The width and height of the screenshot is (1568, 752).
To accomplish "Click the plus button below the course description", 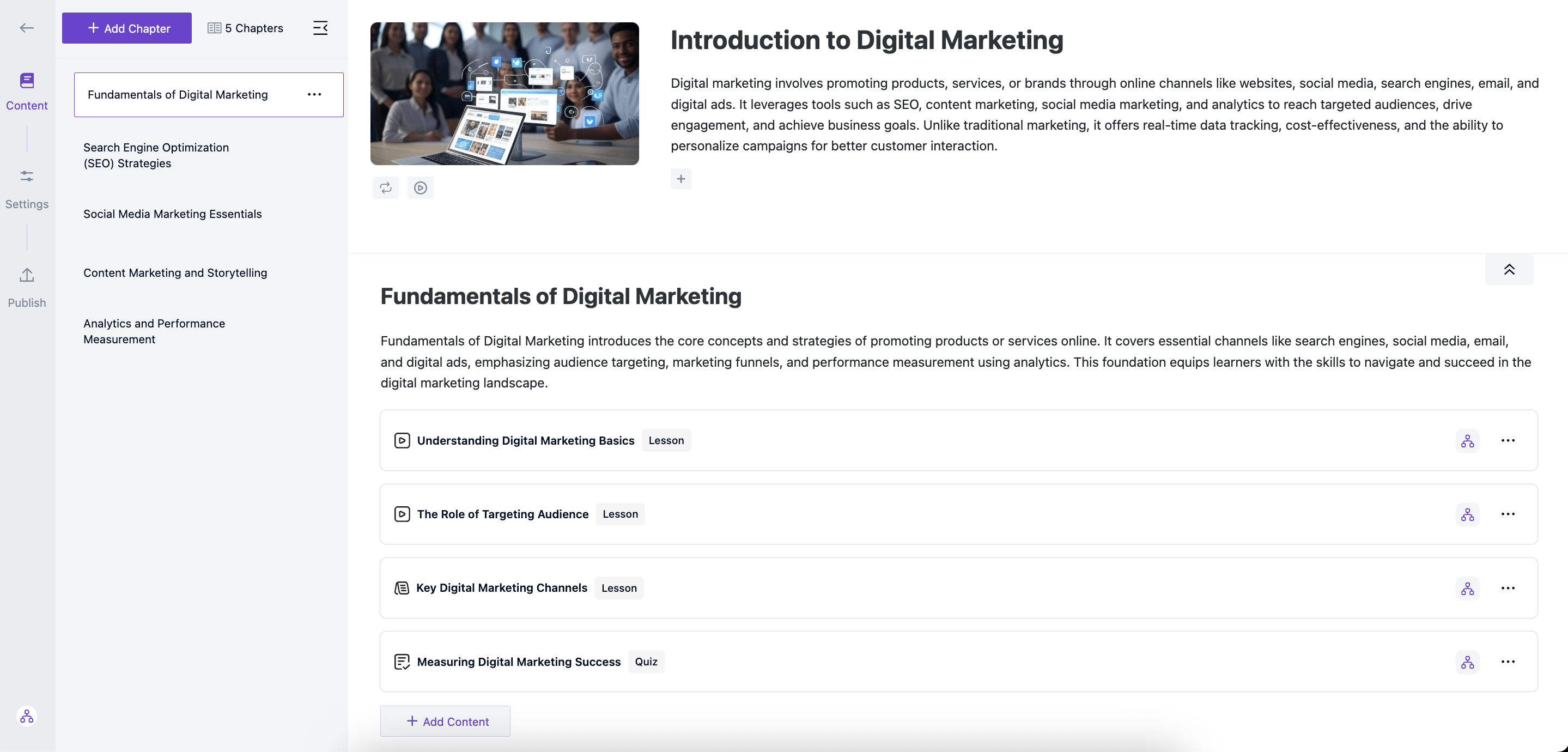I will [680, 178].
